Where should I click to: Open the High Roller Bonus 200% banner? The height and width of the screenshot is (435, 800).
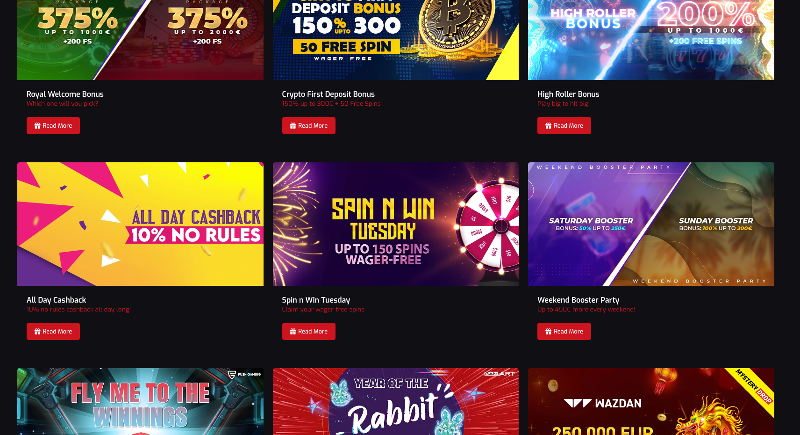coord(651,40)
